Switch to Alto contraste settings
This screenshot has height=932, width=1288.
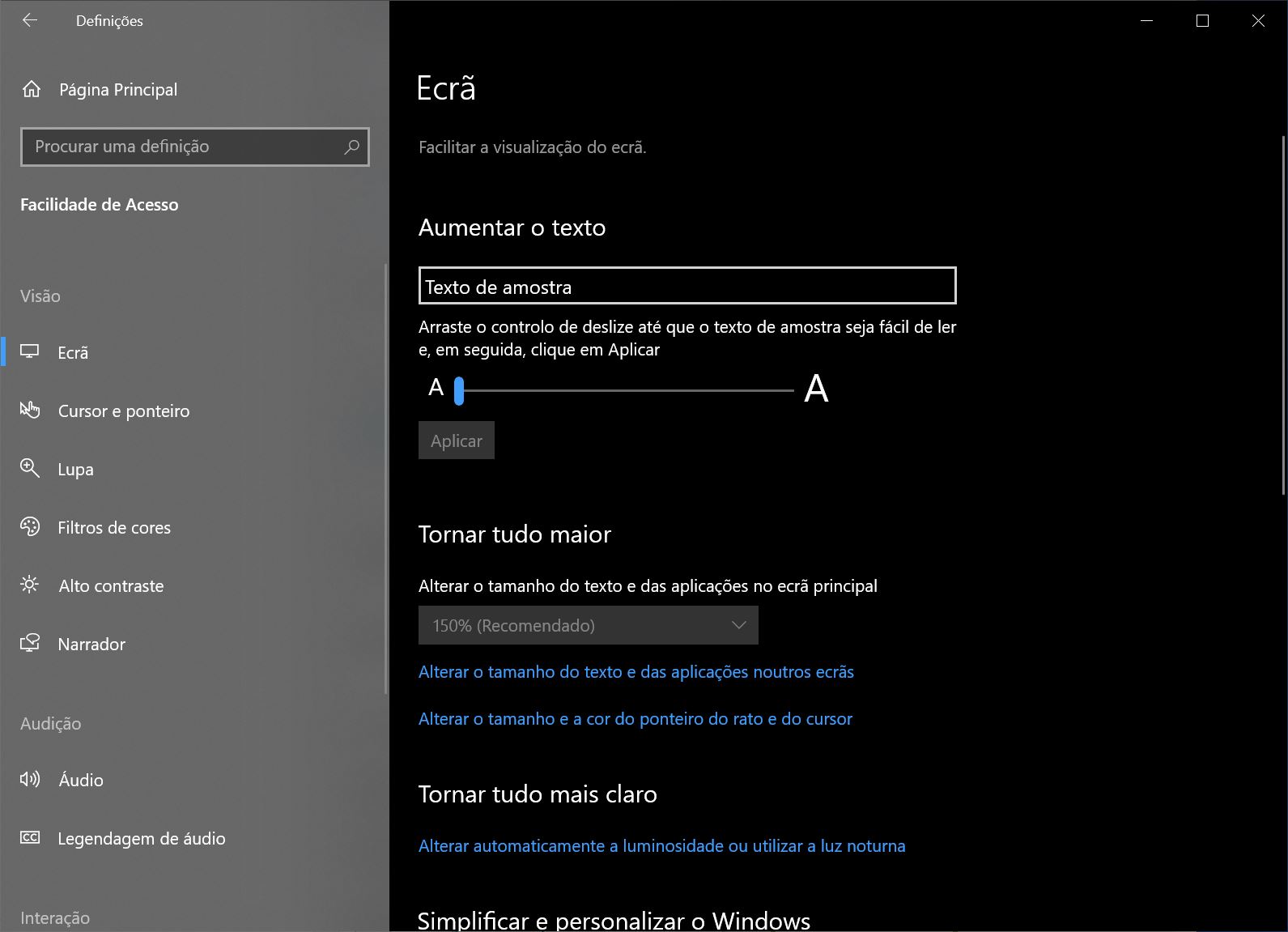click(111, 586)
